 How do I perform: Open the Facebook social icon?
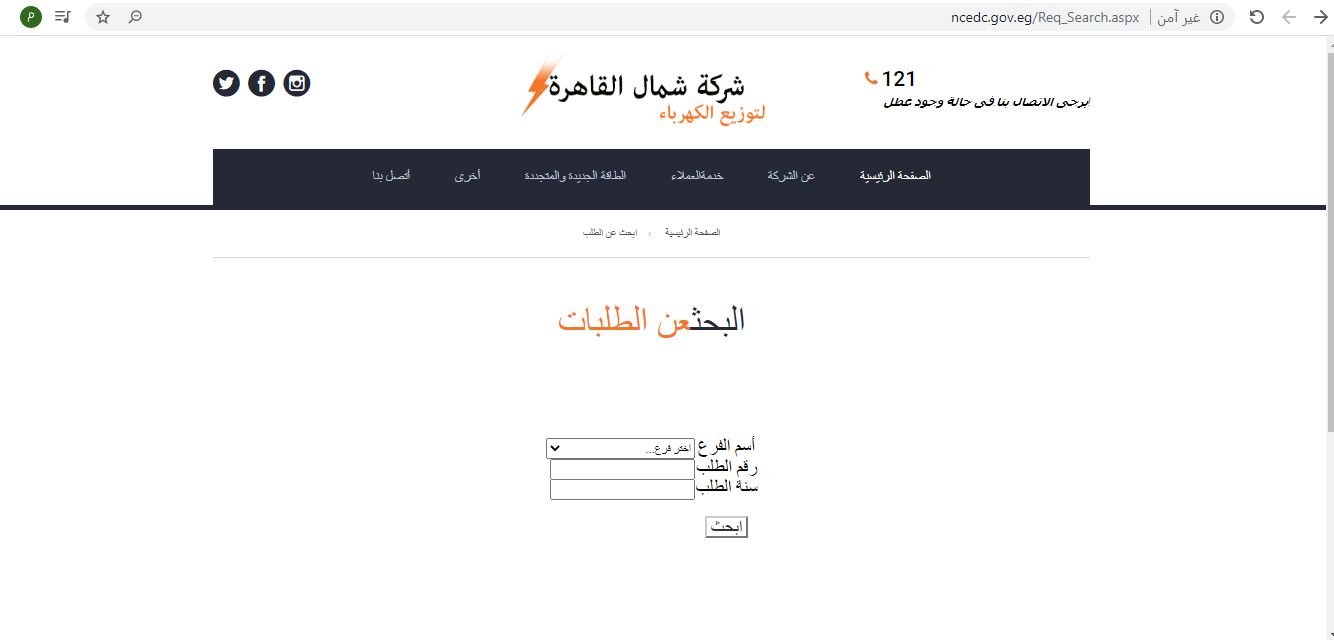(x=261, y=84)
